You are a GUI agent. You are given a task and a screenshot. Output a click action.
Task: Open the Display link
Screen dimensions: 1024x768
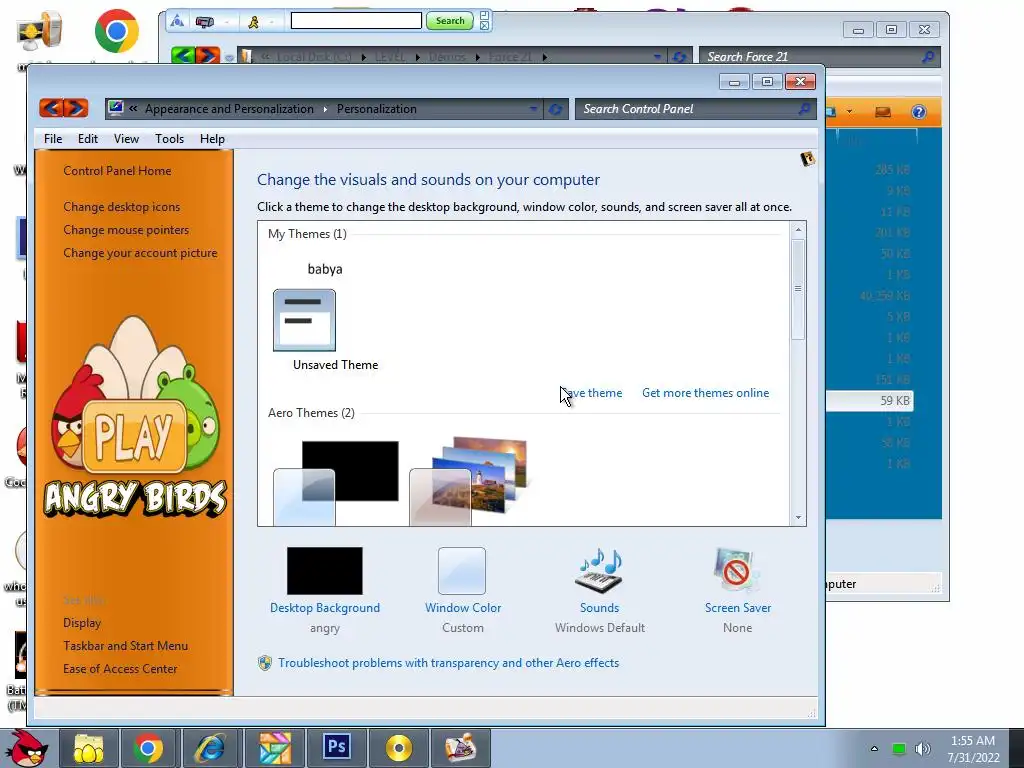[82, 622]
